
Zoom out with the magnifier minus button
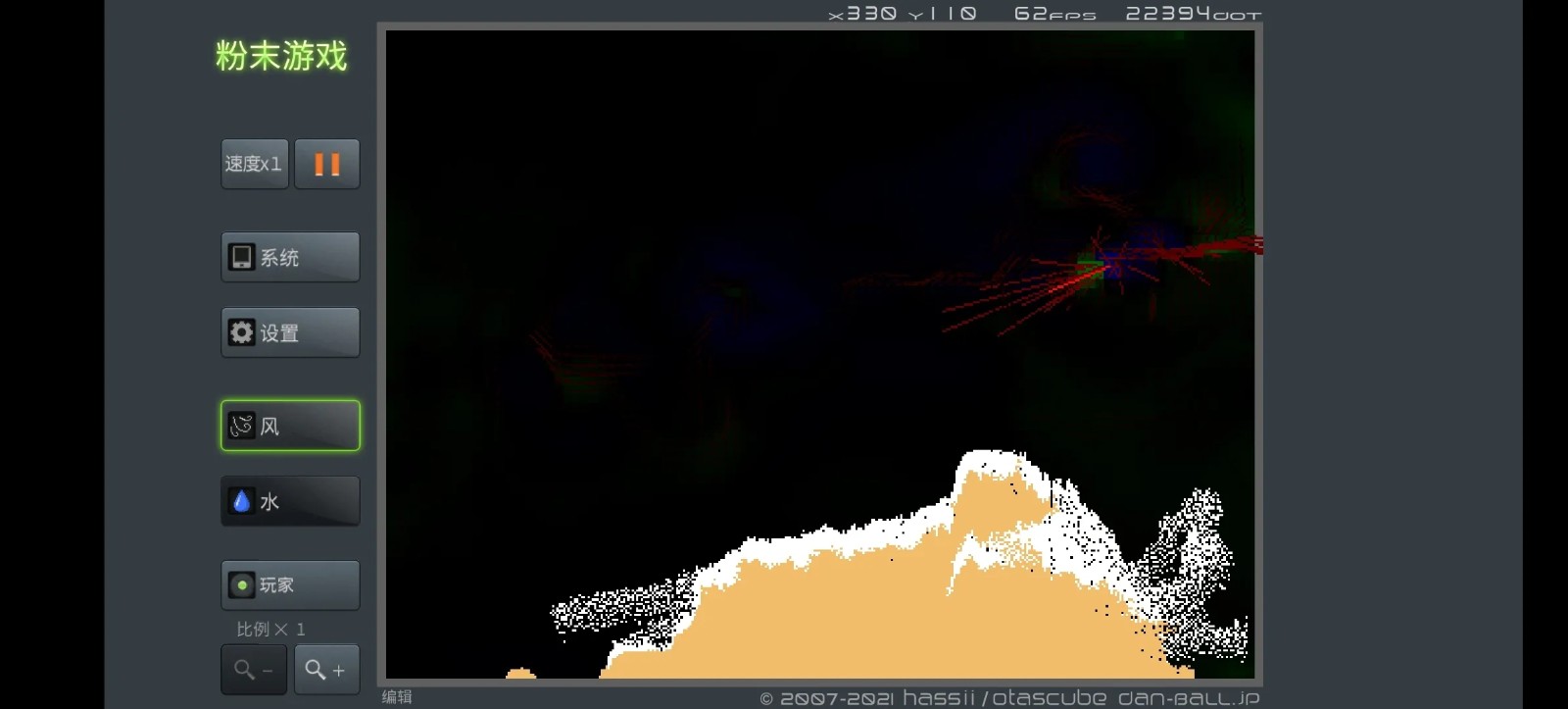254,670
